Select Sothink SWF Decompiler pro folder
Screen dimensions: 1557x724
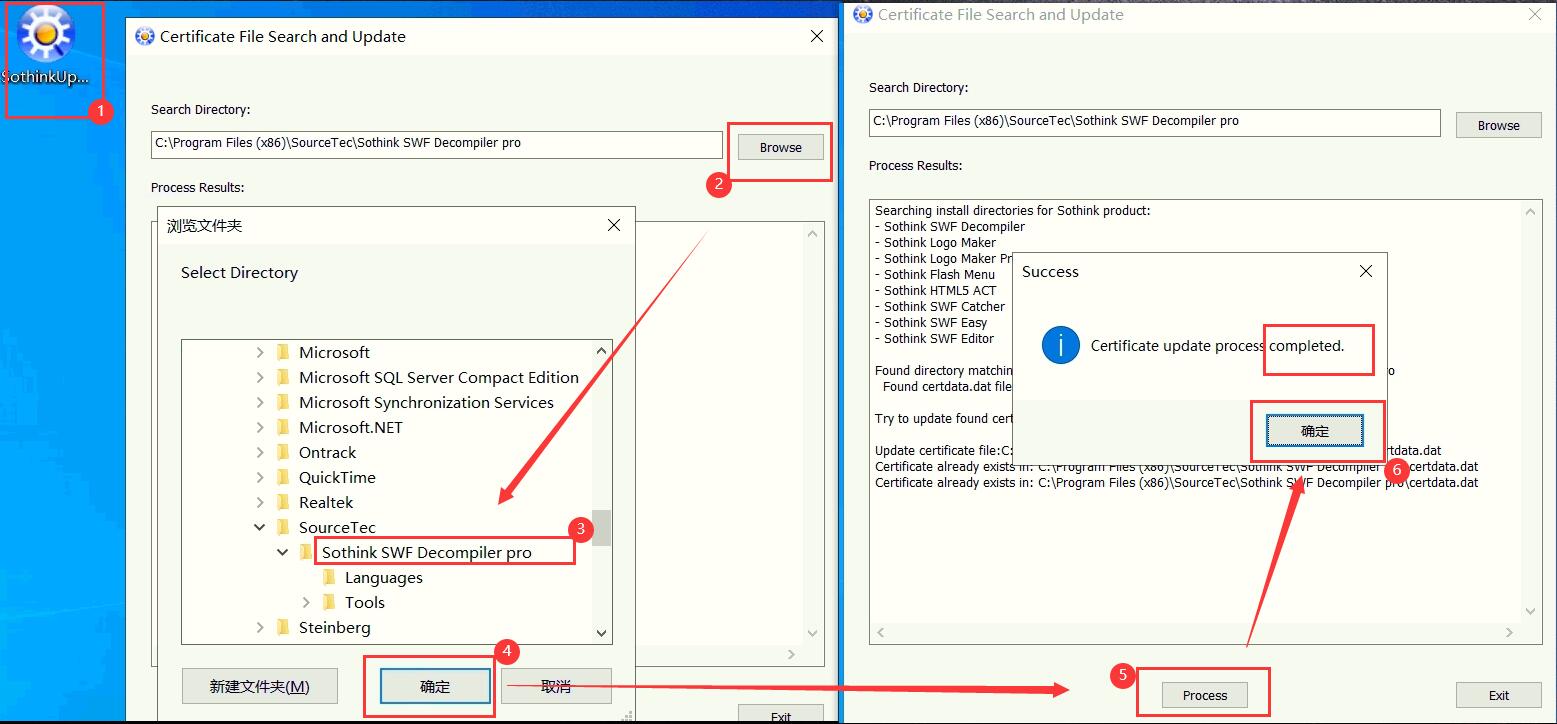click(426, 552)
